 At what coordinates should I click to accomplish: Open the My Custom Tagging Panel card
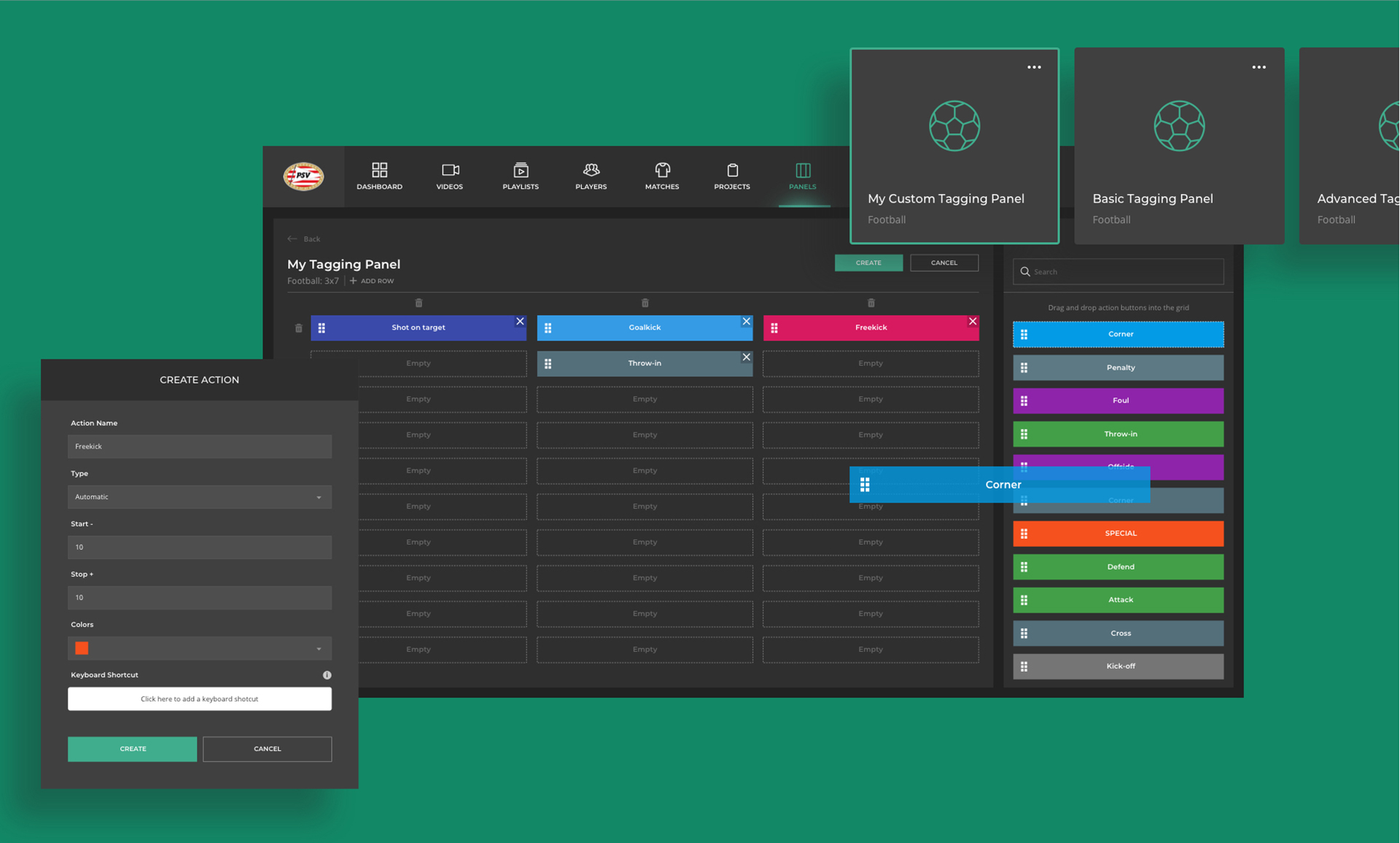(x=954, y=146)
